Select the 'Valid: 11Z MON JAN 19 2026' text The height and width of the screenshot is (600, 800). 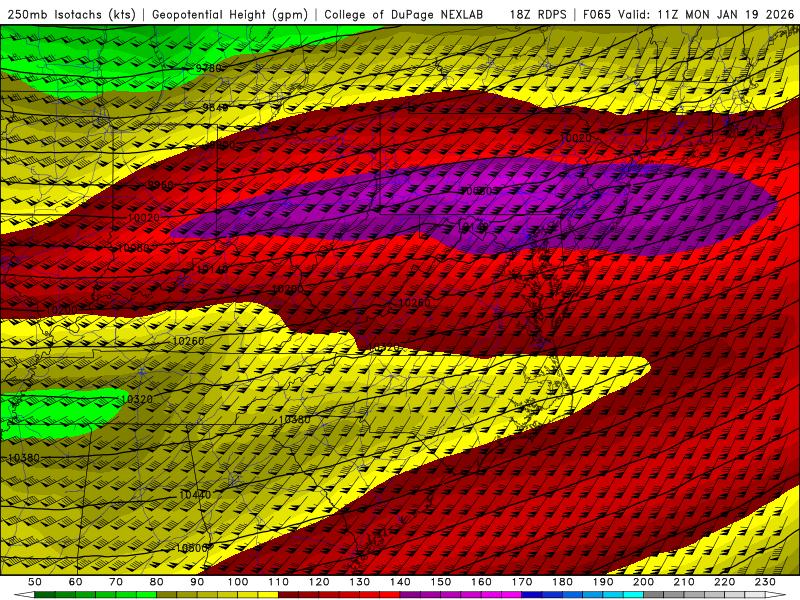[706, 14]
